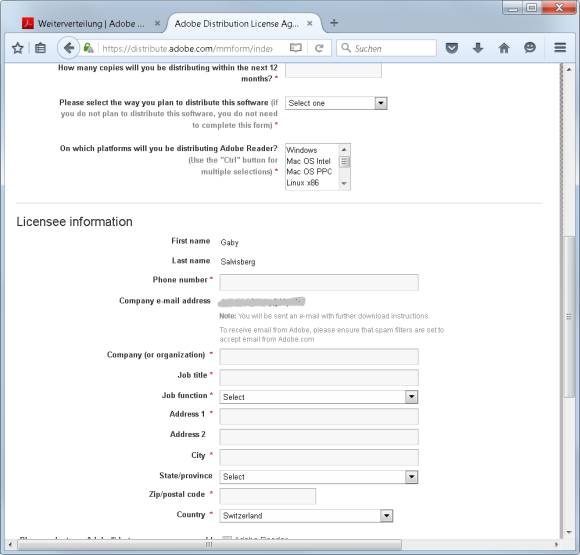Select Linux x86 in platforms list
Screen dimensions: 580x555
(x=303, y=183)
